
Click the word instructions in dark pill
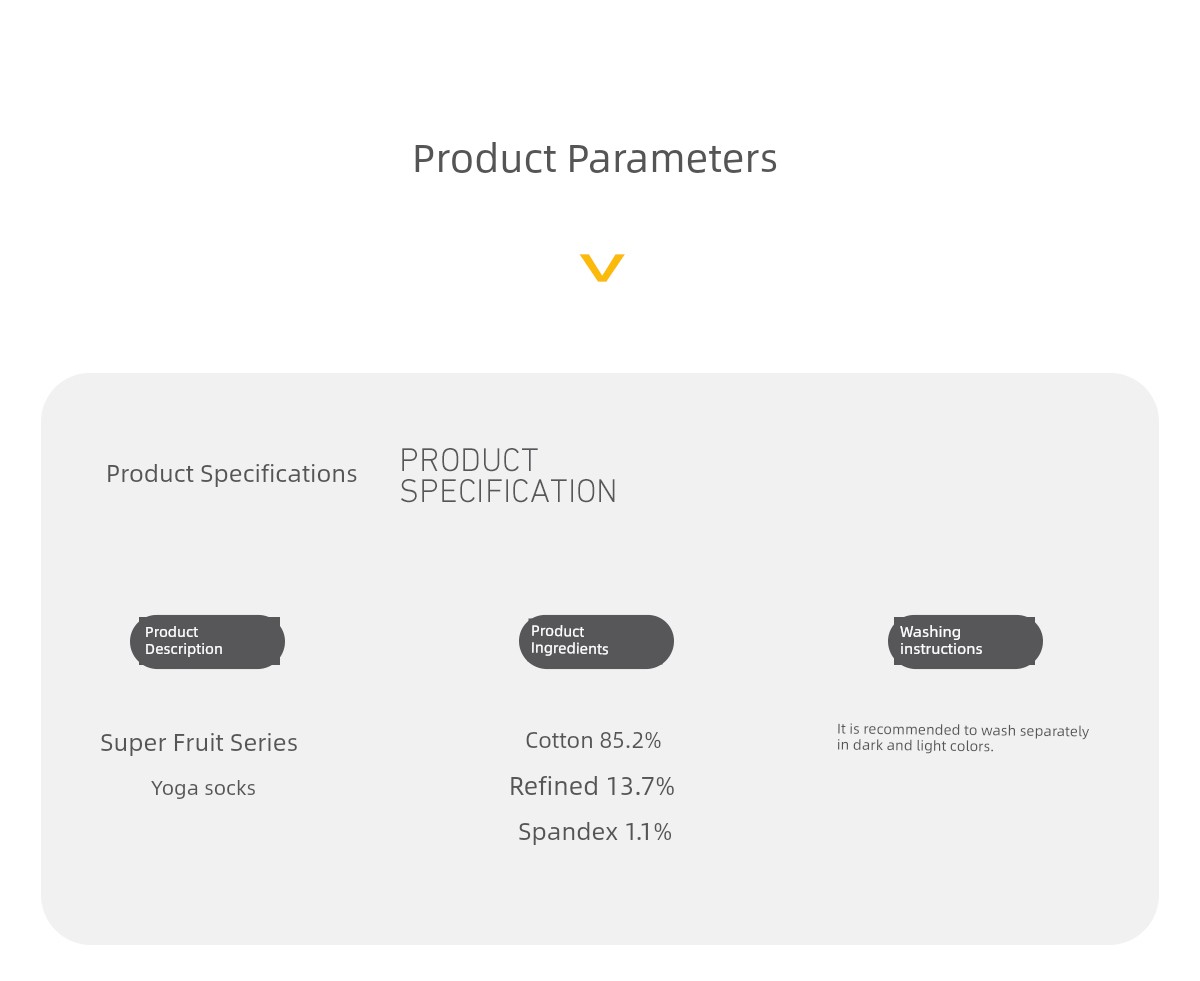[x=941, y=650]
